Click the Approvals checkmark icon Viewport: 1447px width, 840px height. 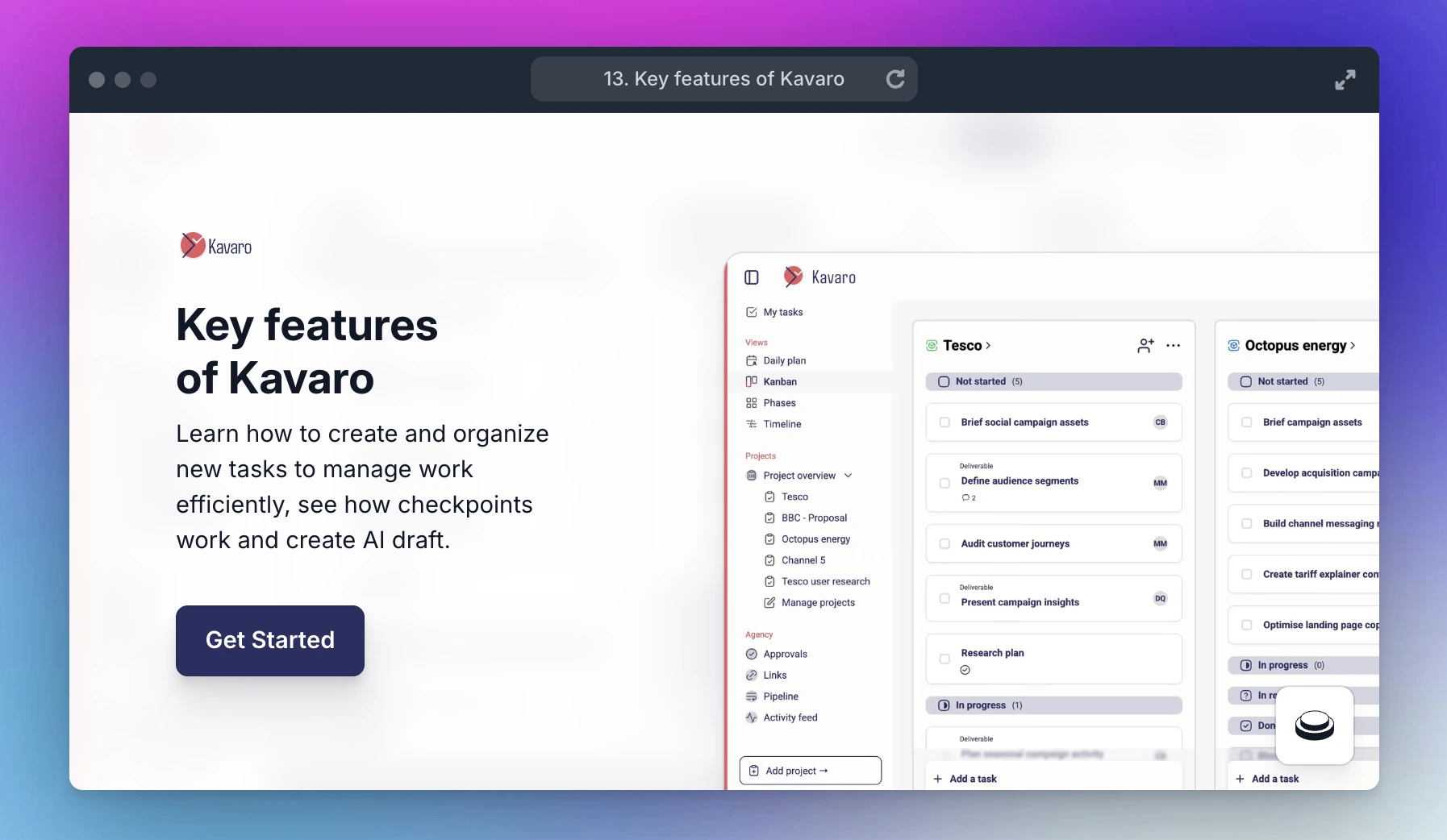click(752, 654)
